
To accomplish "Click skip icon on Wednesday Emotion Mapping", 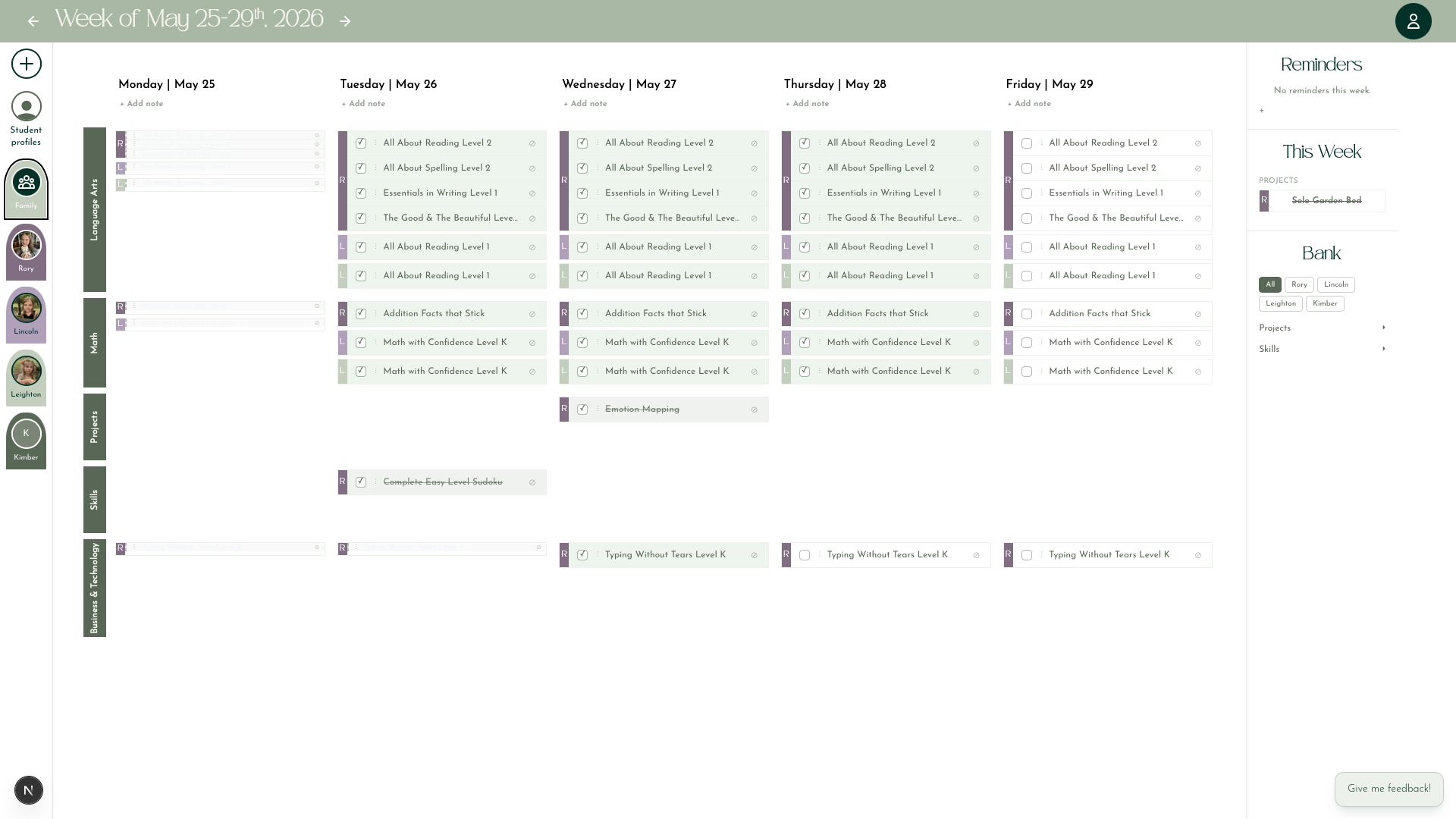I will pyautogui.click(x=755, y=409).
